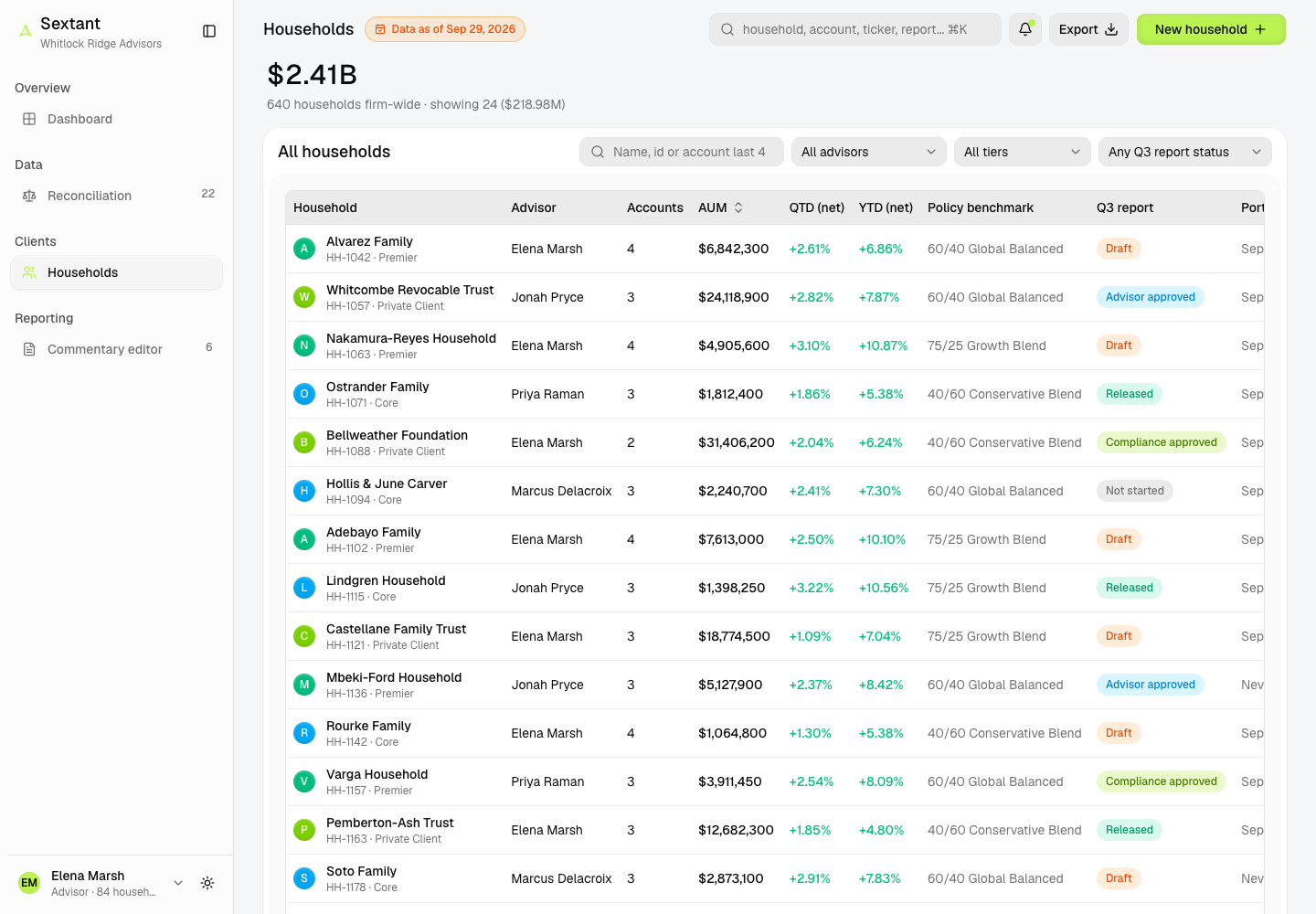Click the $18,774,500 AUM value
This screenshot has width=1316, height=914.
tap(734, 636)
